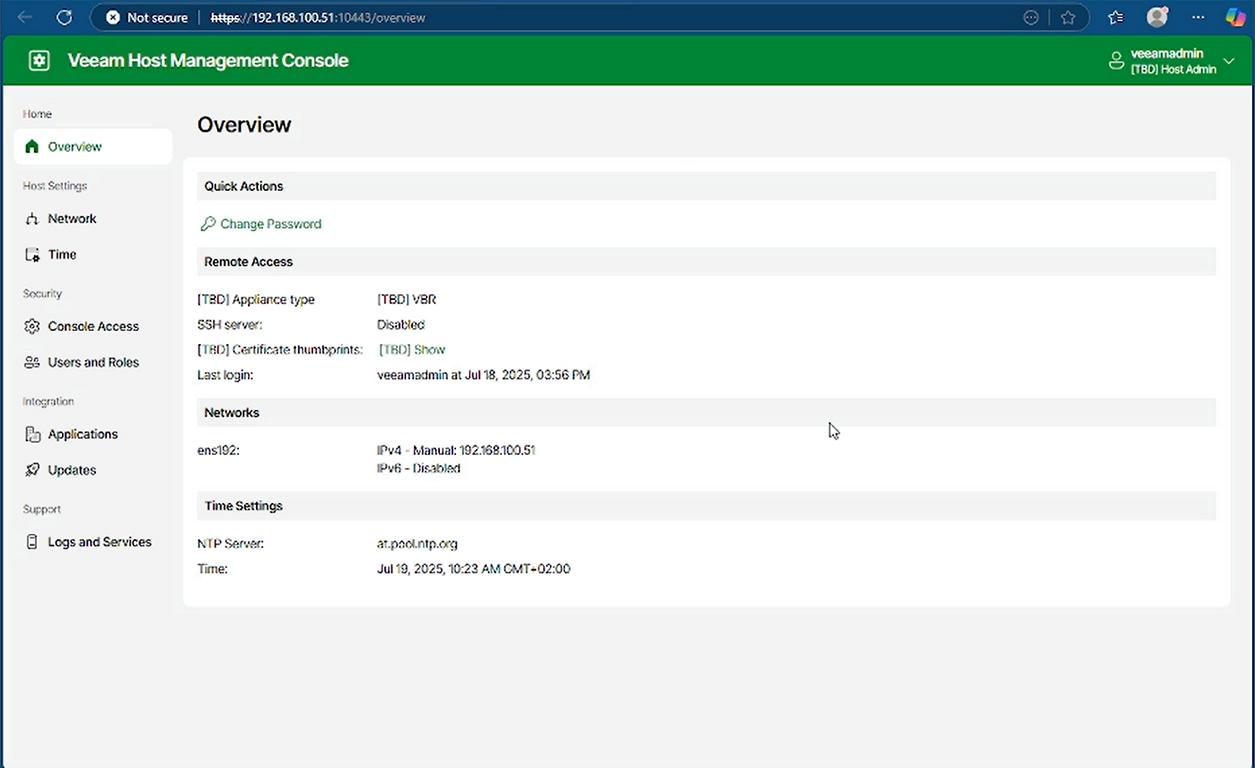Click the Logs and Services icon
The width and height of the screenshot is (1255, 768).
tap(32, 542)
